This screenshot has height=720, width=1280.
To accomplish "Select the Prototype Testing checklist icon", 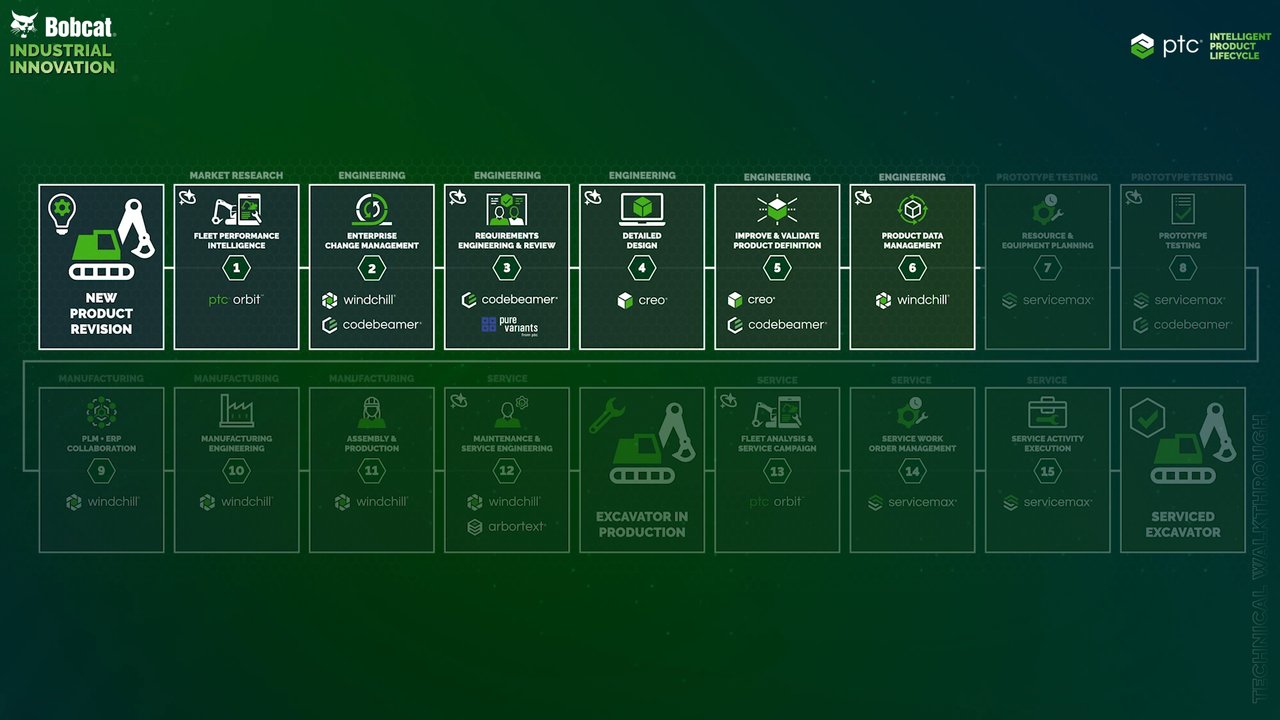I will coord(1183,209).
